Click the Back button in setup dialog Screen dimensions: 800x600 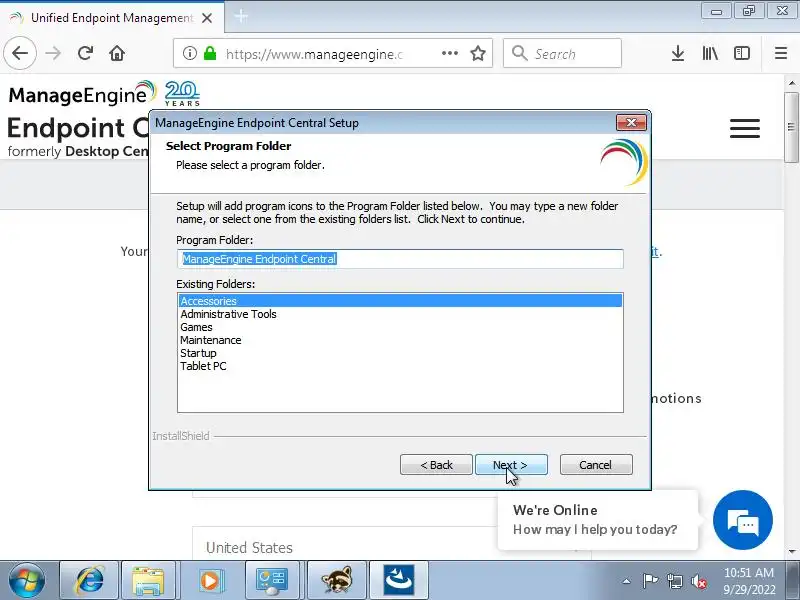(436, 465)
